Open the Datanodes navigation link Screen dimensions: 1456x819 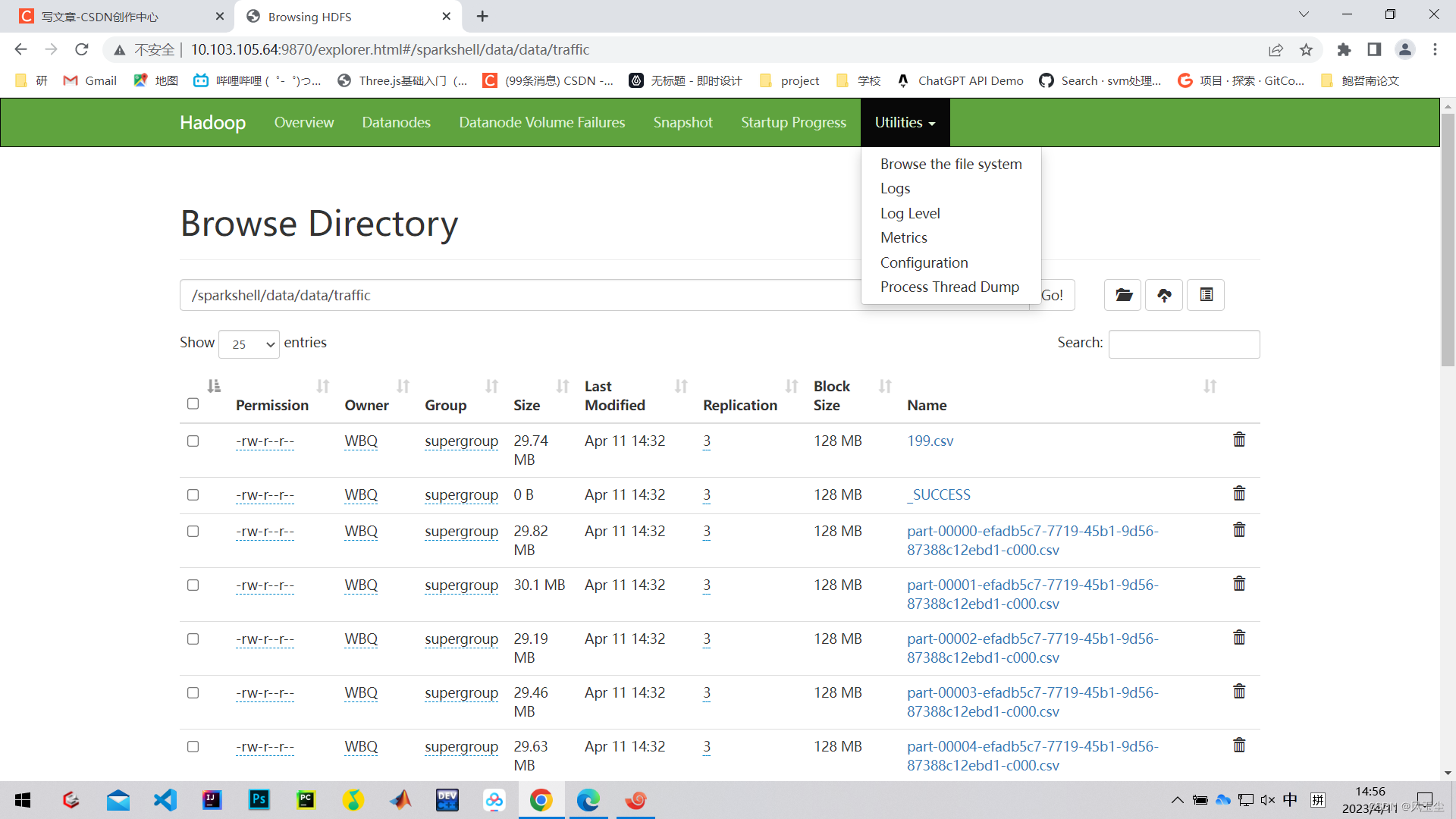(x=396, y=123)
